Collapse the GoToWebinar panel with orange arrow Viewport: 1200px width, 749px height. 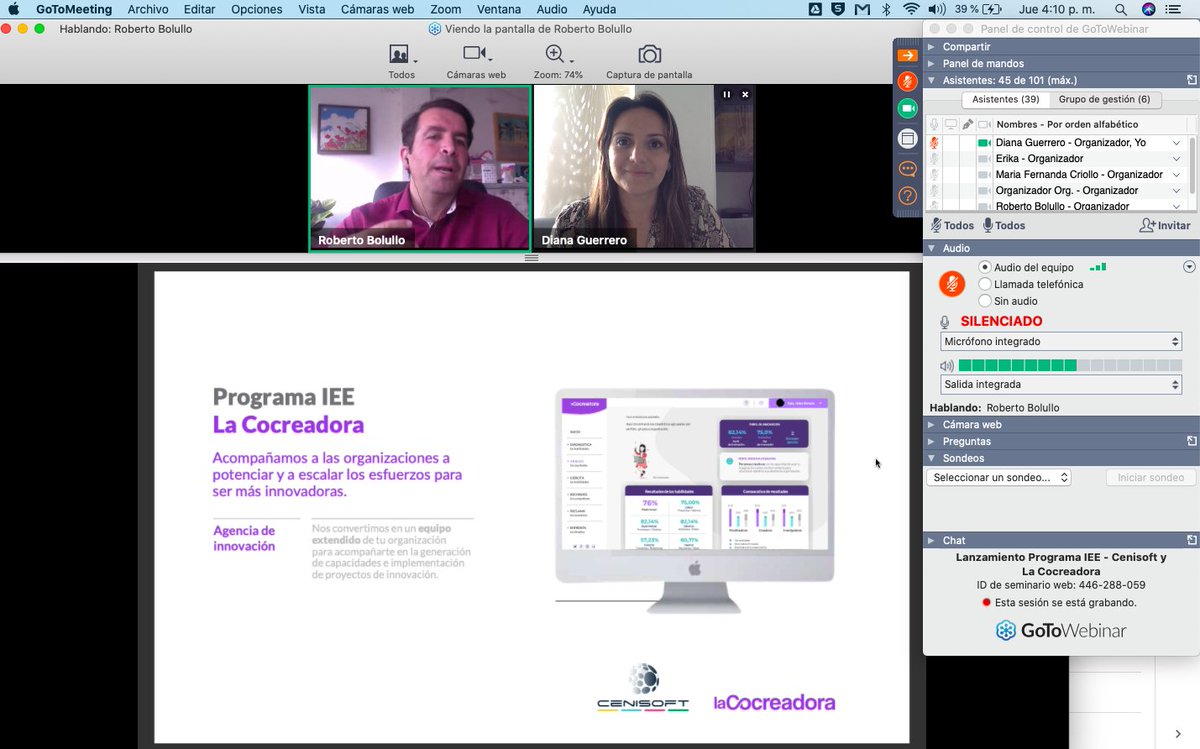pyautogui.click(x=907, y=56)
